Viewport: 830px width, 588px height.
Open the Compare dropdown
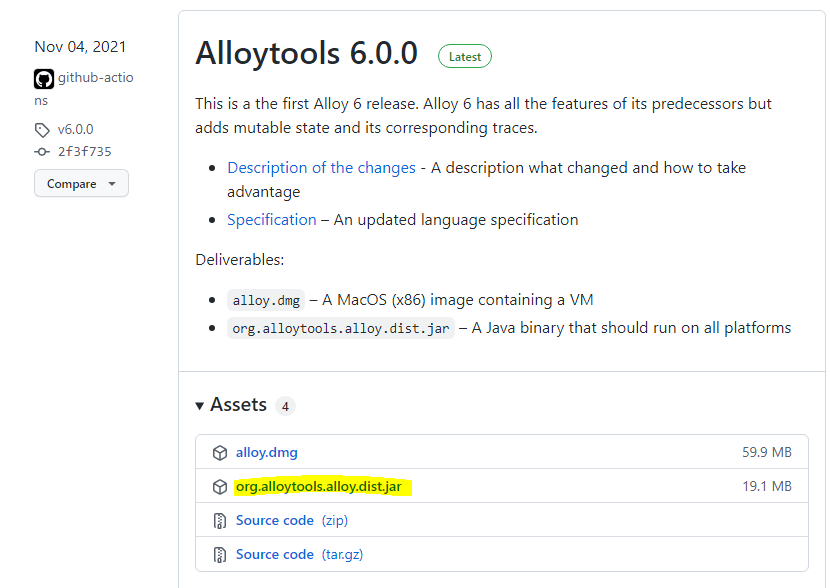(x=82, y=184)
